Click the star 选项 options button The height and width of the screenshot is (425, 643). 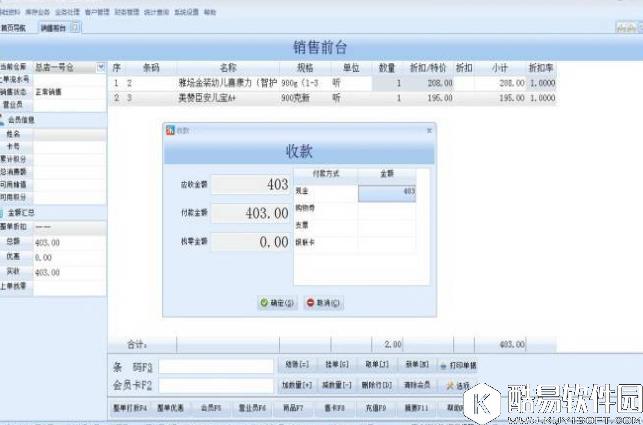(x=458, y=385)
